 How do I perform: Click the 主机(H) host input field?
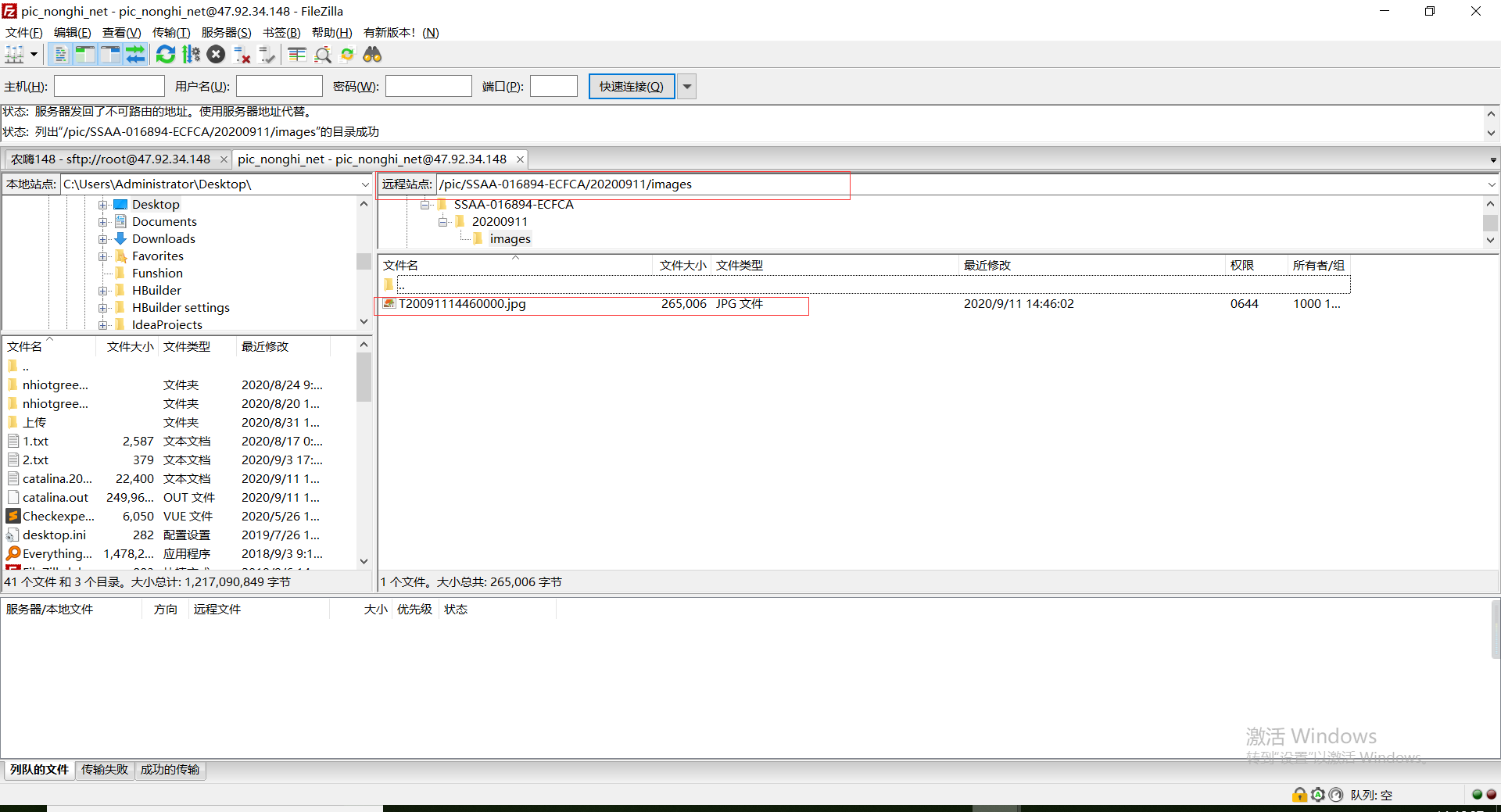click(x=109, y=86)
